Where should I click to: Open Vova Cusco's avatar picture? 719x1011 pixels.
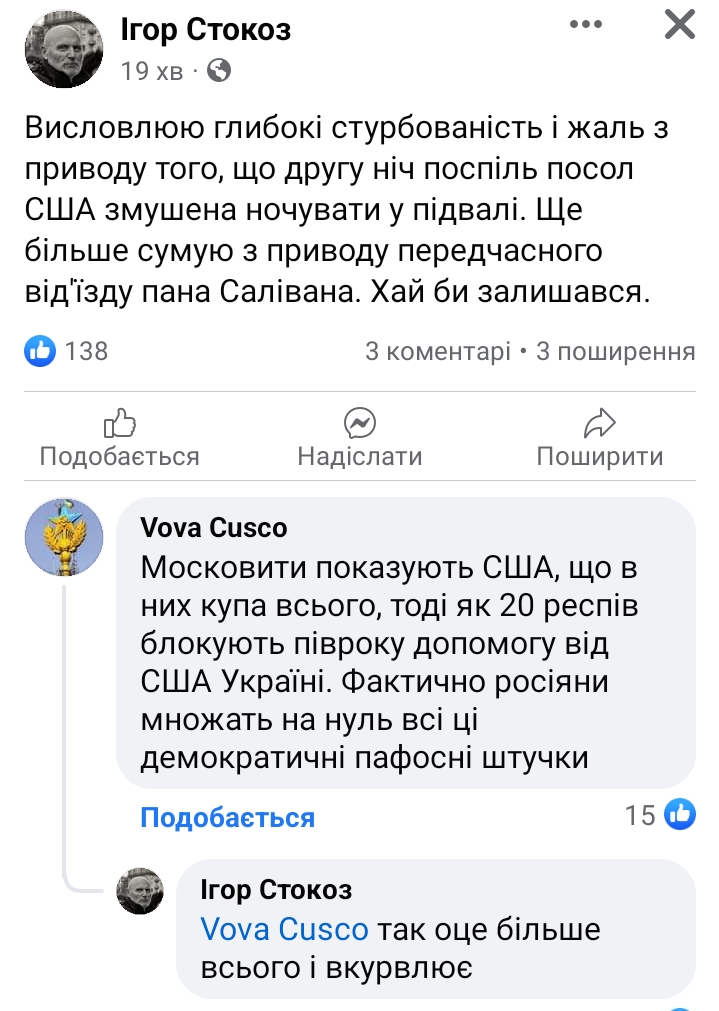tap(64, 537)
